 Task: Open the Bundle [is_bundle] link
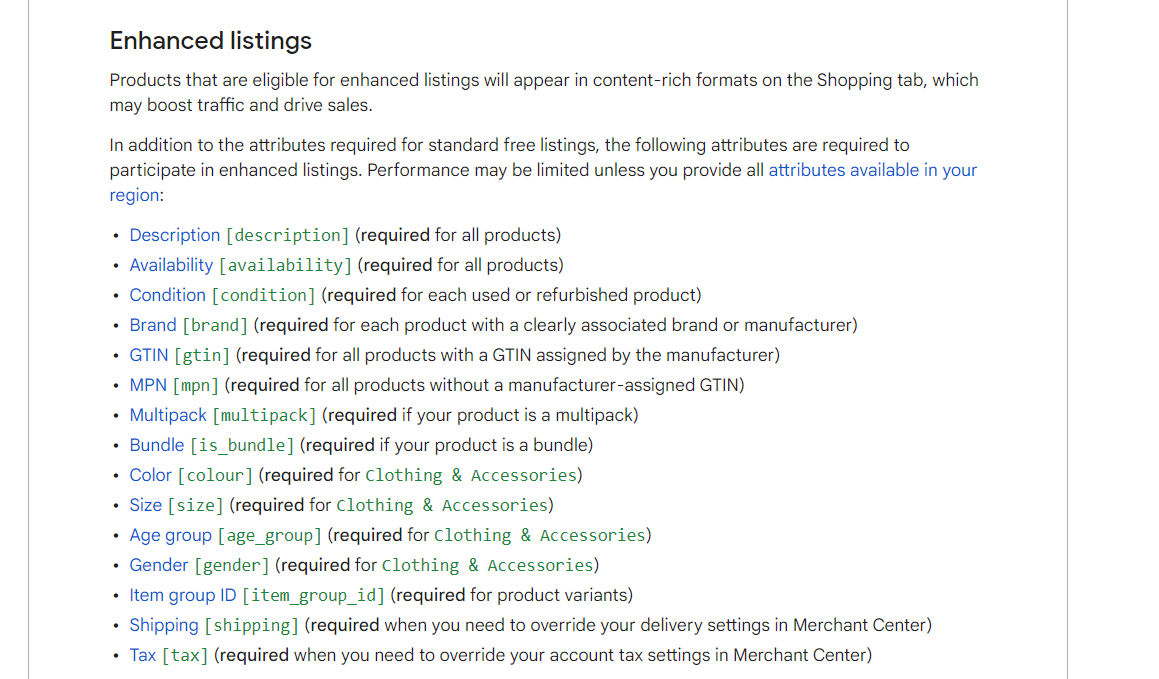211,446
